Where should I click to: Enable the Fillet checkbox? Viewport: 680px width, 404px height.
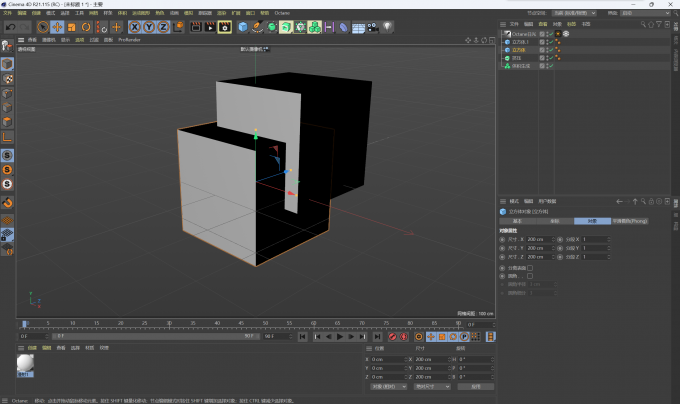tap(530, 276)
